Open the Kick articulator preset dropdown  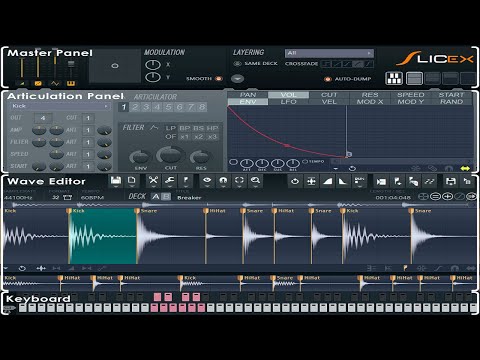tap(60, 106)
